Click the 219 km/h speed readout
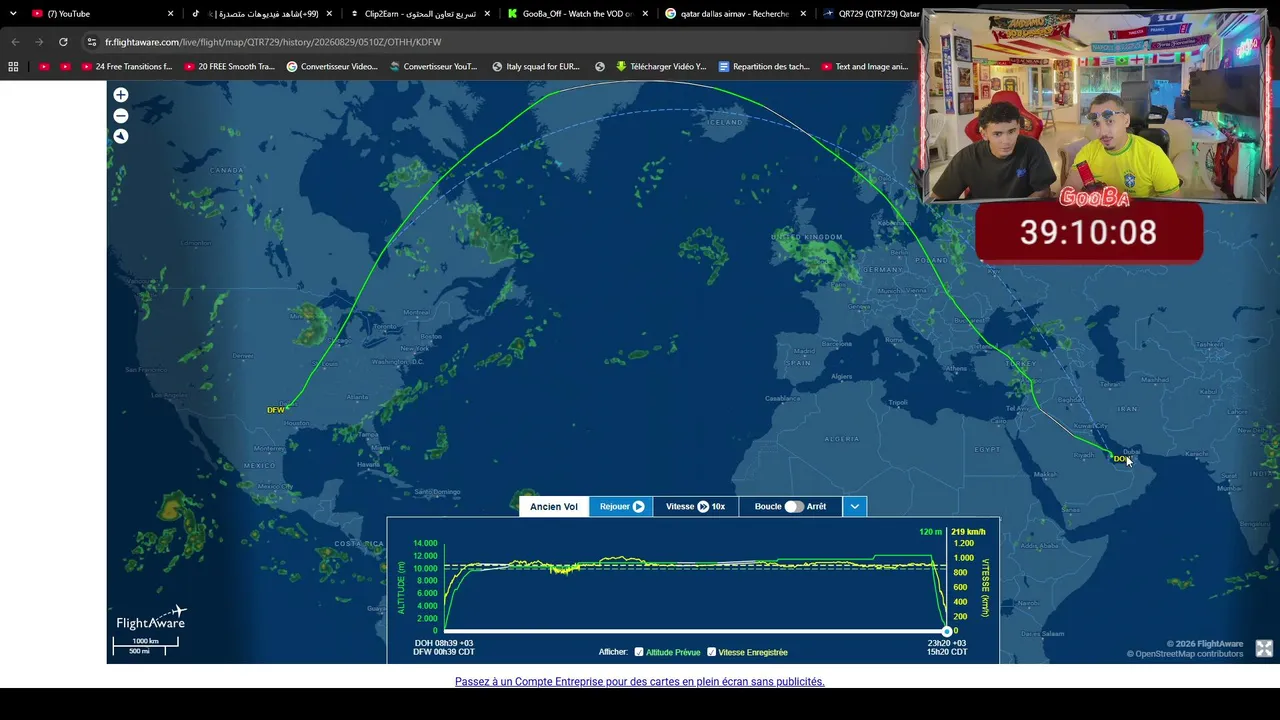Image resolution: width=1280 pixels, height=720 pixels. click(969, 532)
